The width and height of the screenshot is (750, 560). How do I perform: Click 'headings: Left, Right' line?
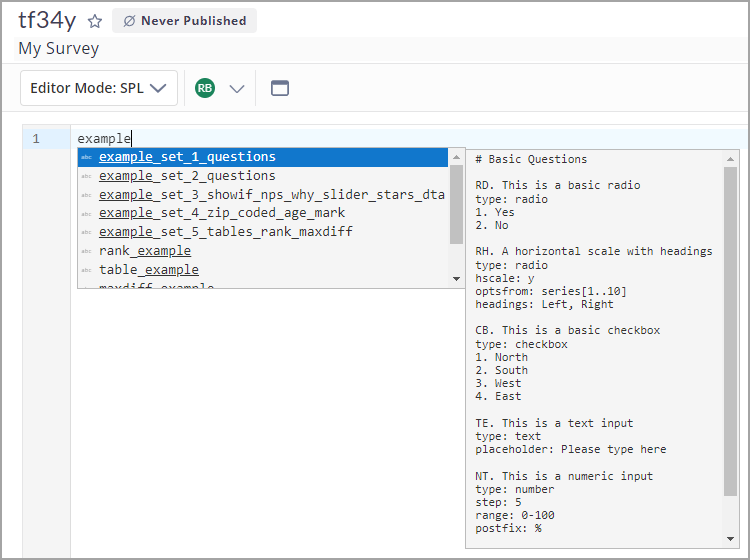544,305
